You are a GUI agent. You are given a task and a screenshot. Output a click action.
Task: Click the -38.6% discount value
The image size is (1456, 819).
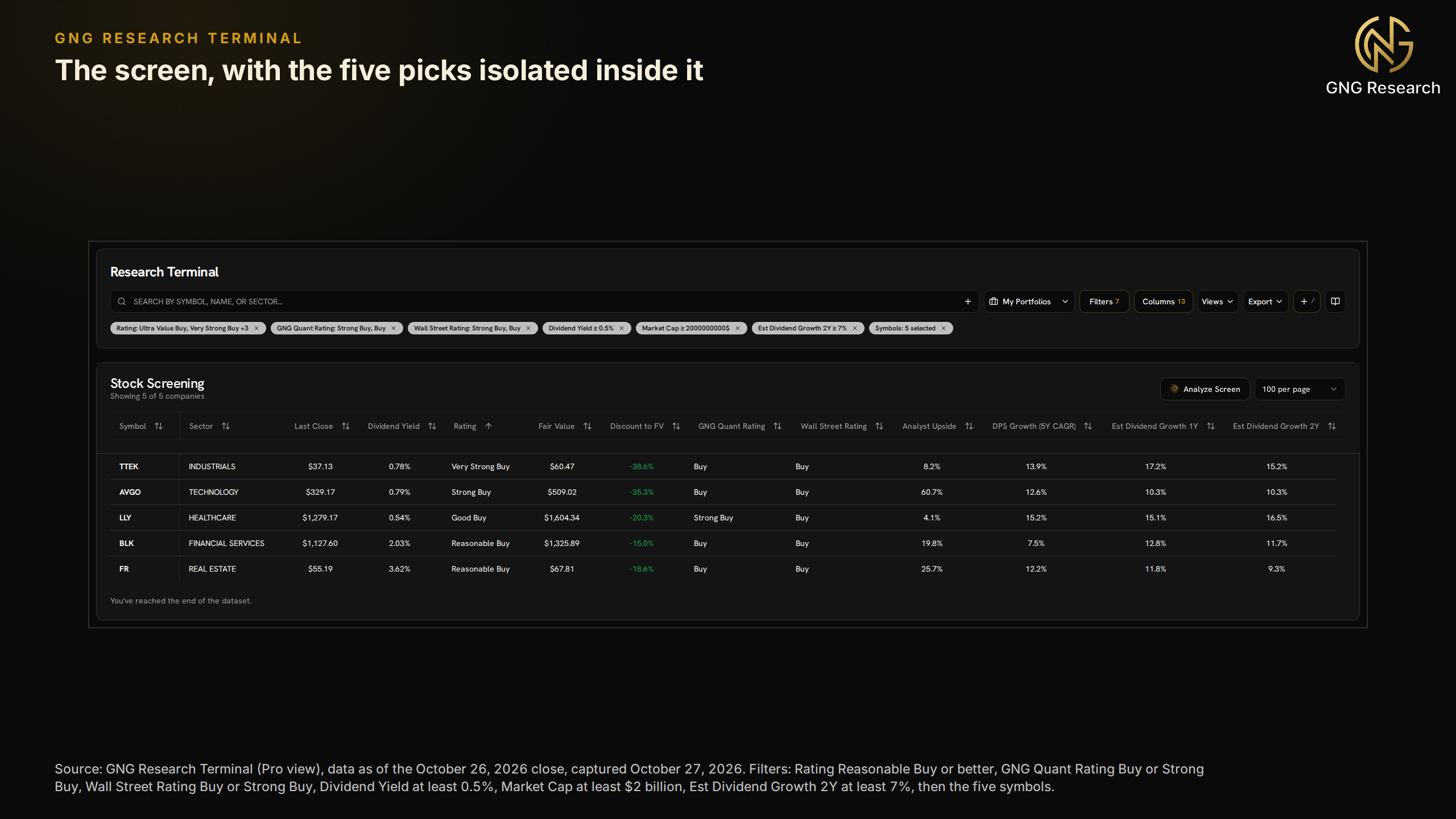[x=642, y=466]
